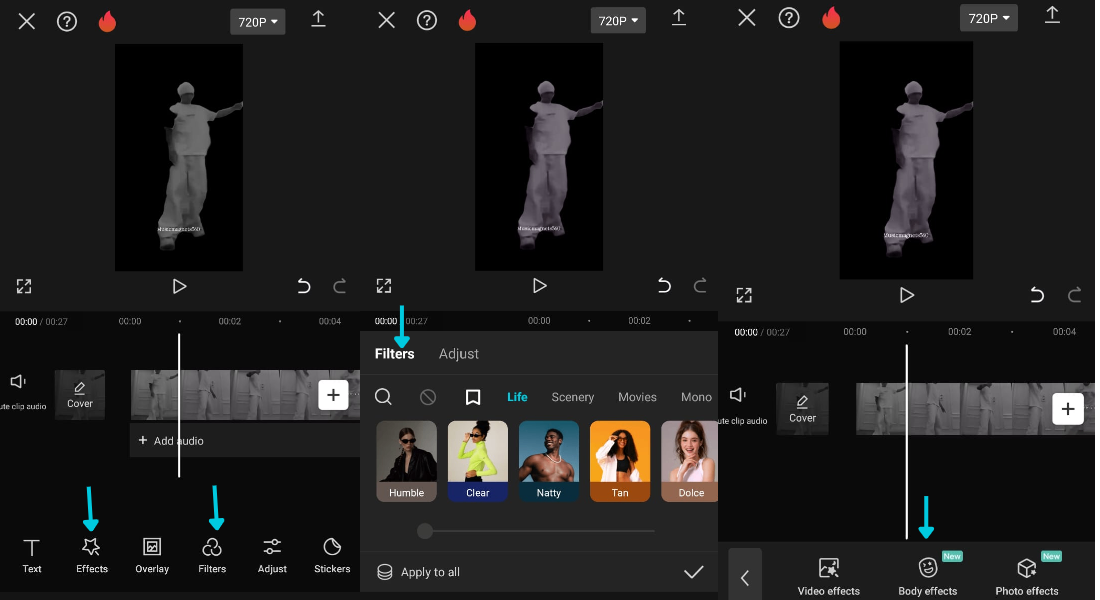Play the video in right panel
The height and width of the screenshot is (600, 1100).
[906, 295]
